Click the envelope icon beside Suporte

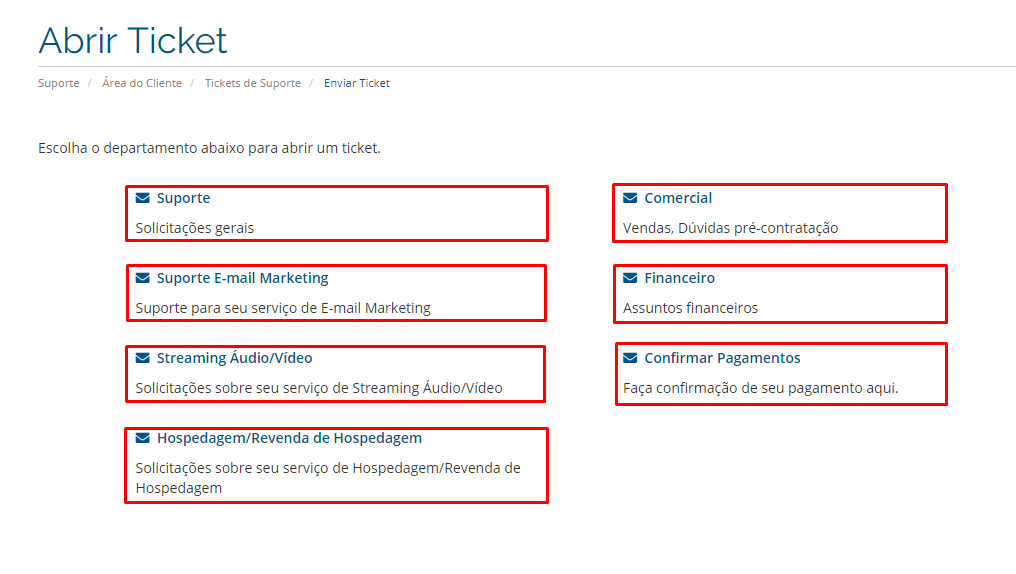pos(143,198)
